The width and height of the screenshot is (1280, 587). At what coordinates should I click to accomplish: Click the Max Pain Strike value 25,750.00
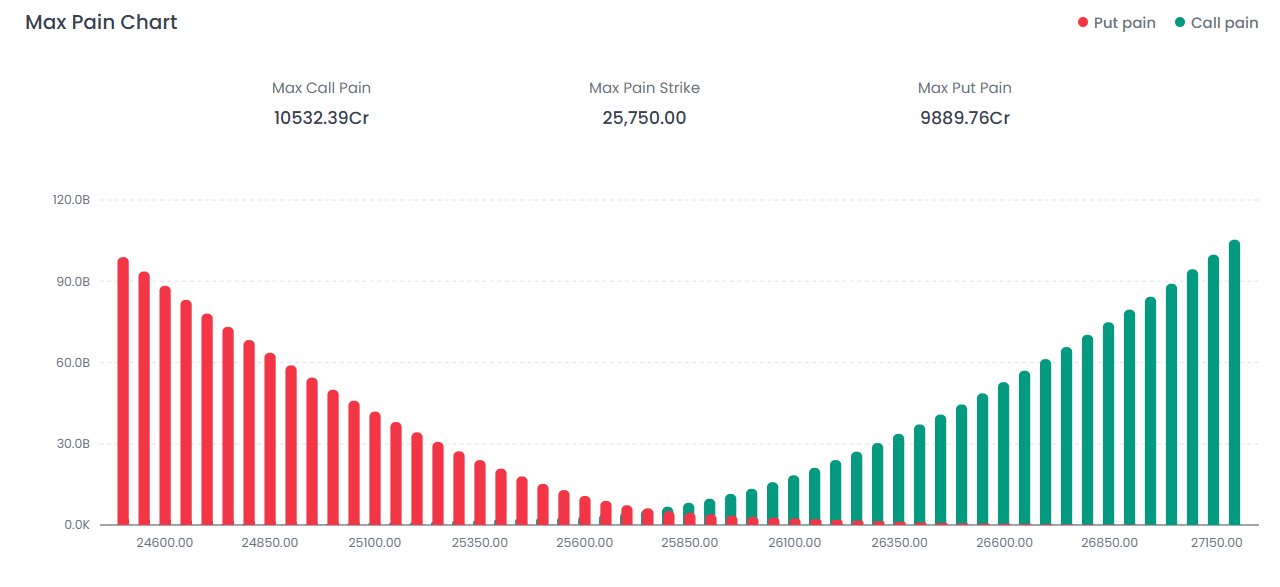(644, 118)
